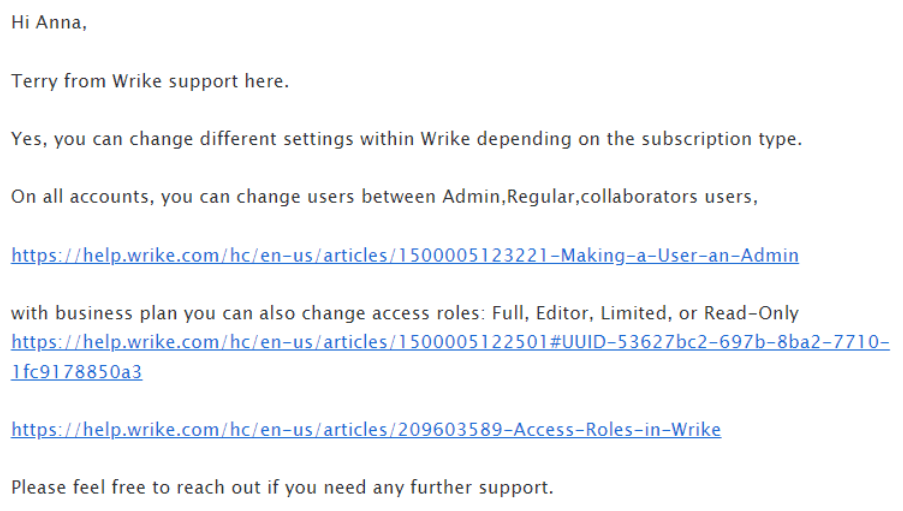Click the word "Full," in access roles
Image resolution: width=903 pixels, height=511 pixels.
pyautogui.click(x=510, y=313)
